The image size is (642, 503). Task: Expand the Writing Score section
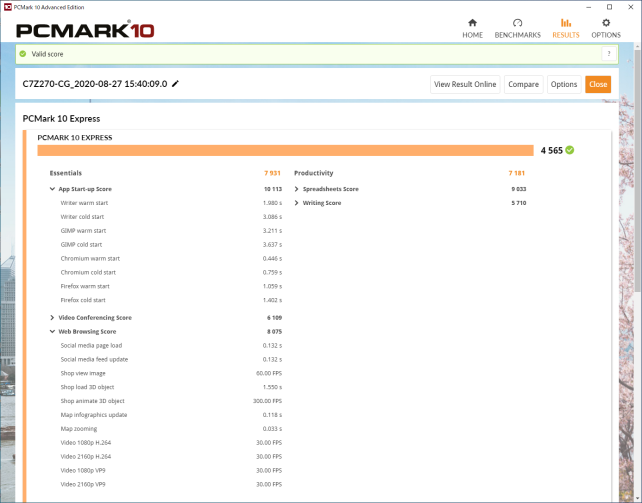click(x=296, y=203)
